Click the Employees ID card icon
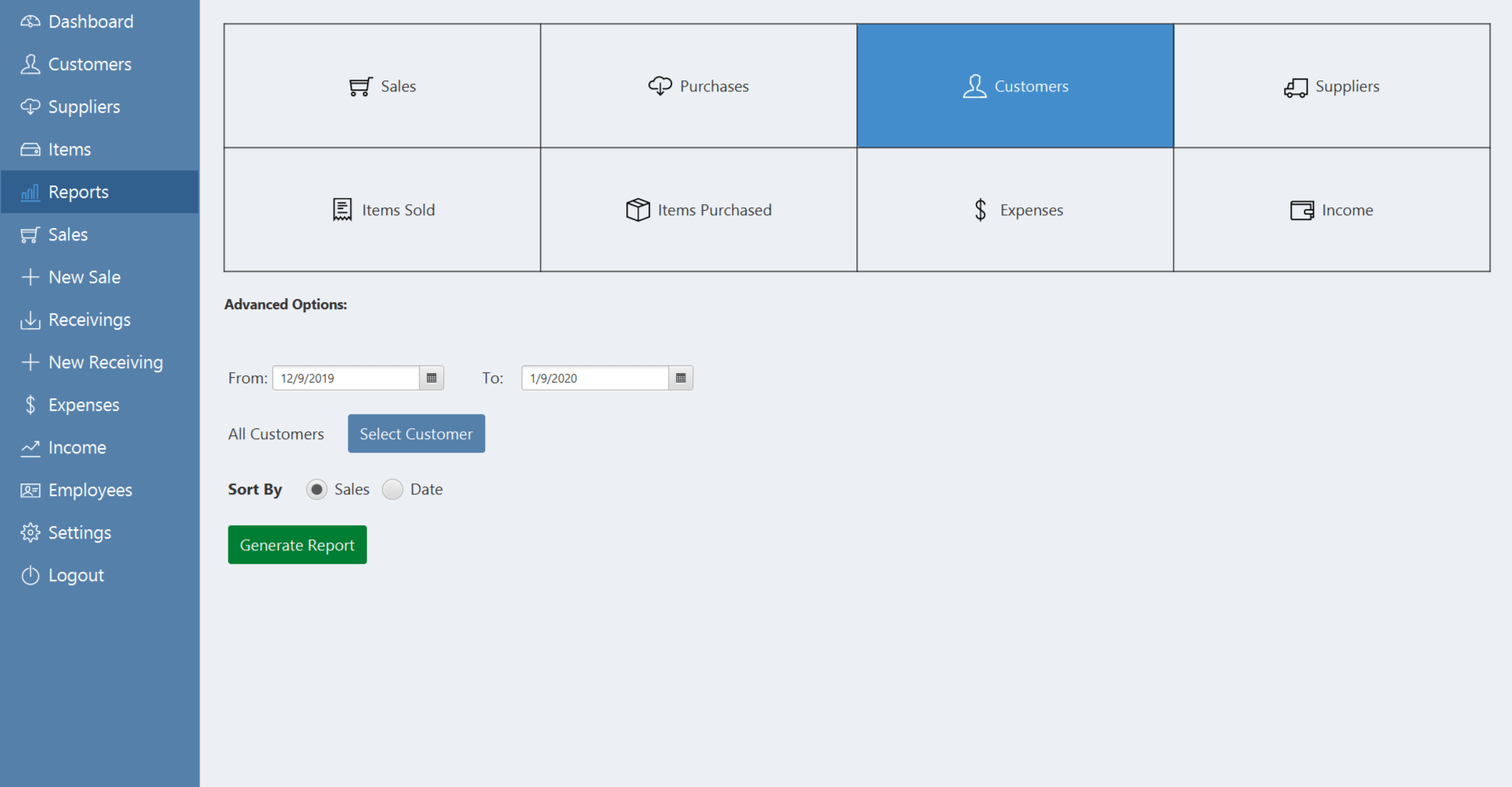The image size is (1512, 787). 30,490
